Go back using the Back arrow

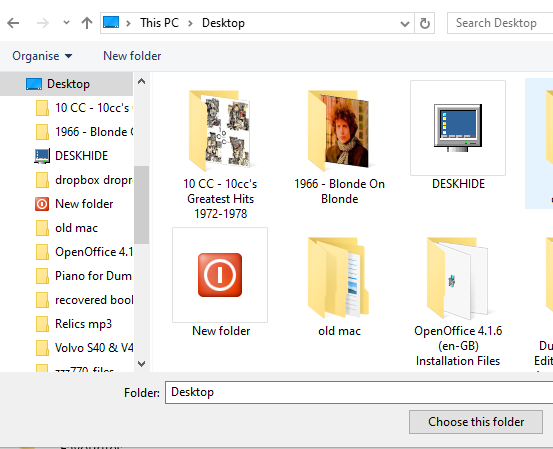13,23
